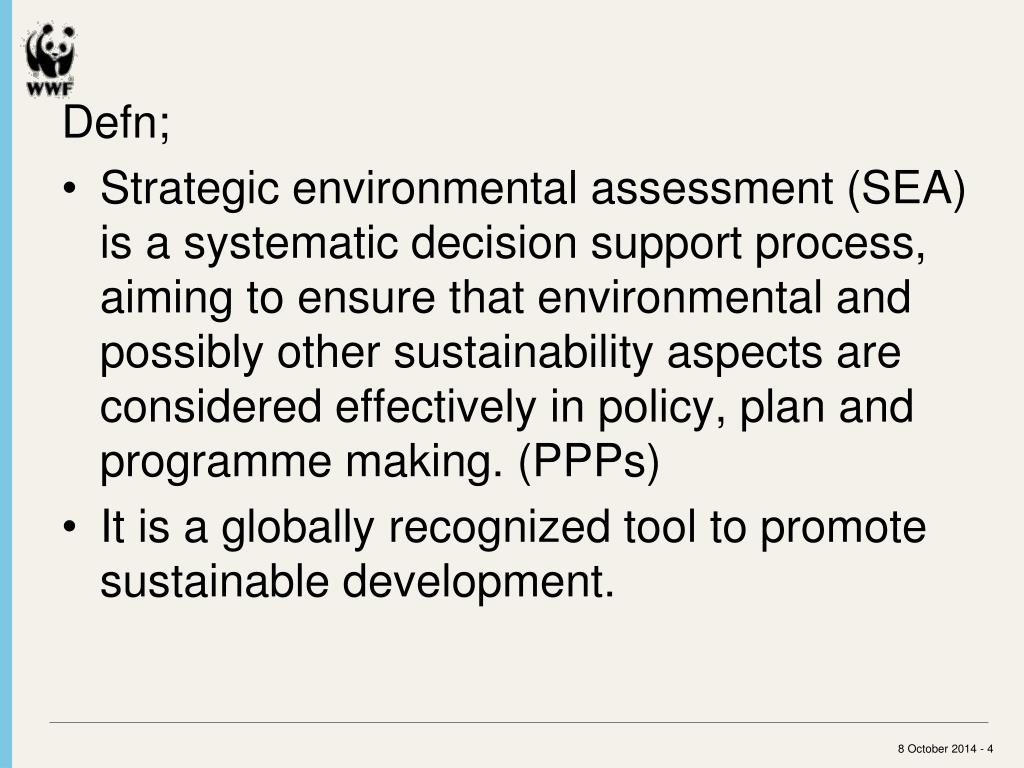
Task: Click 'programme making.' text
Action: (x=302, y=463)
